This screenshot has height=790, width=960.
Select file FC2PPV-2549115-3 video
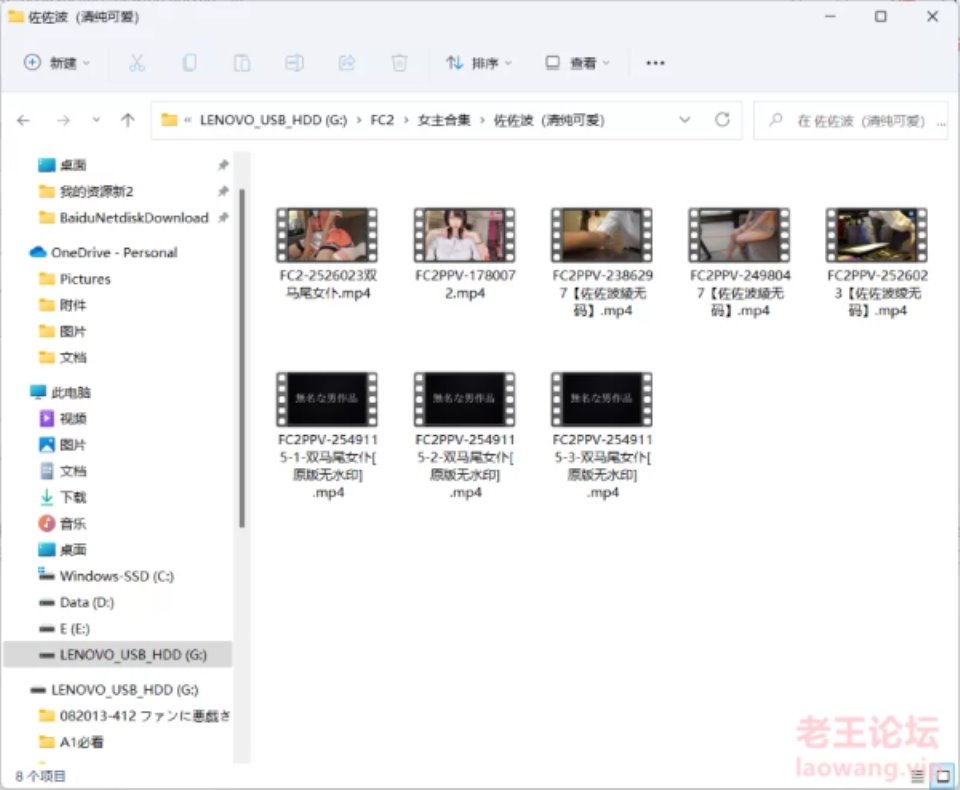[x=602, y=435]
